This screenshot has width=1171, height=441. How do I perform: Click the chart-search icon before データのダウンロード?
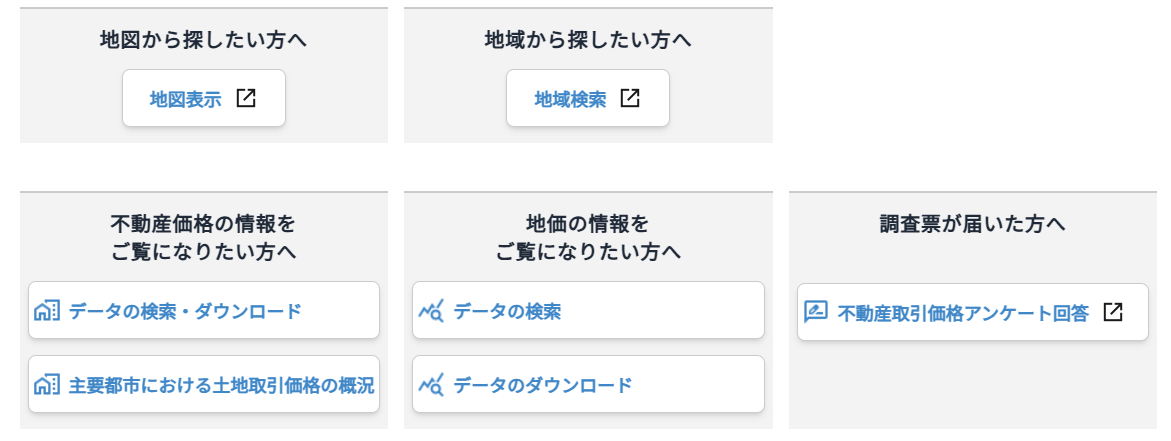pos(431,385)
